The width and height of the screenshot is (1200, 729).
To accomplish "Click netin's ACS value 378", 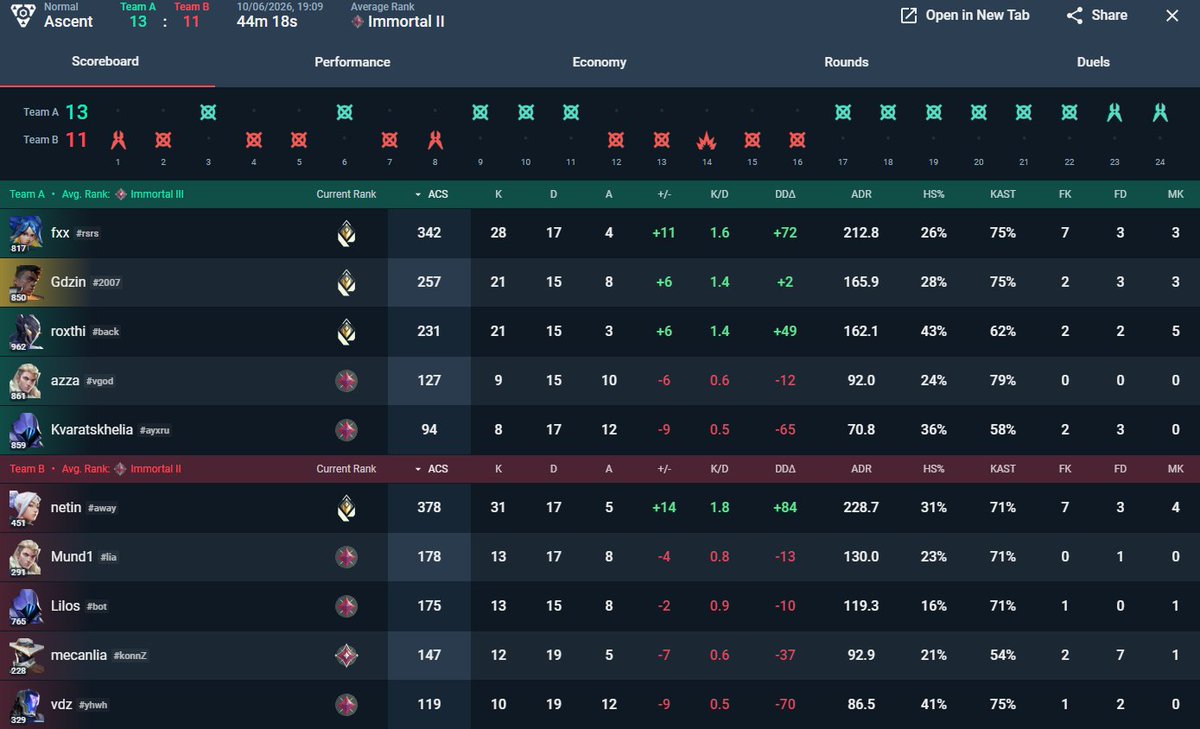I will pyautogui.click(x=429, y=508).
